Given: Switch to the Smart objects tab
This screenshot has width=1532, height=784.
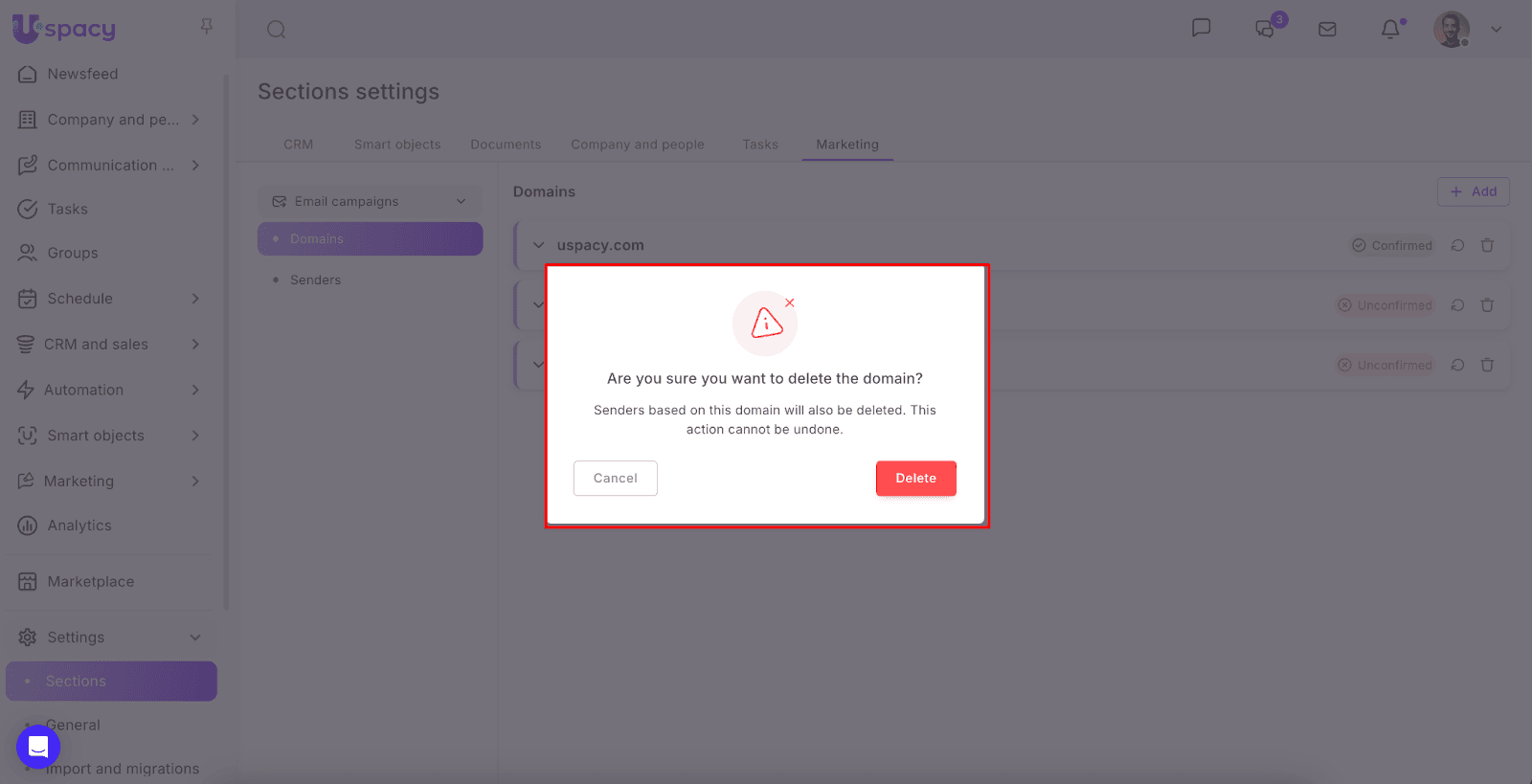Looking at the screenshot, I should point(397,145).
